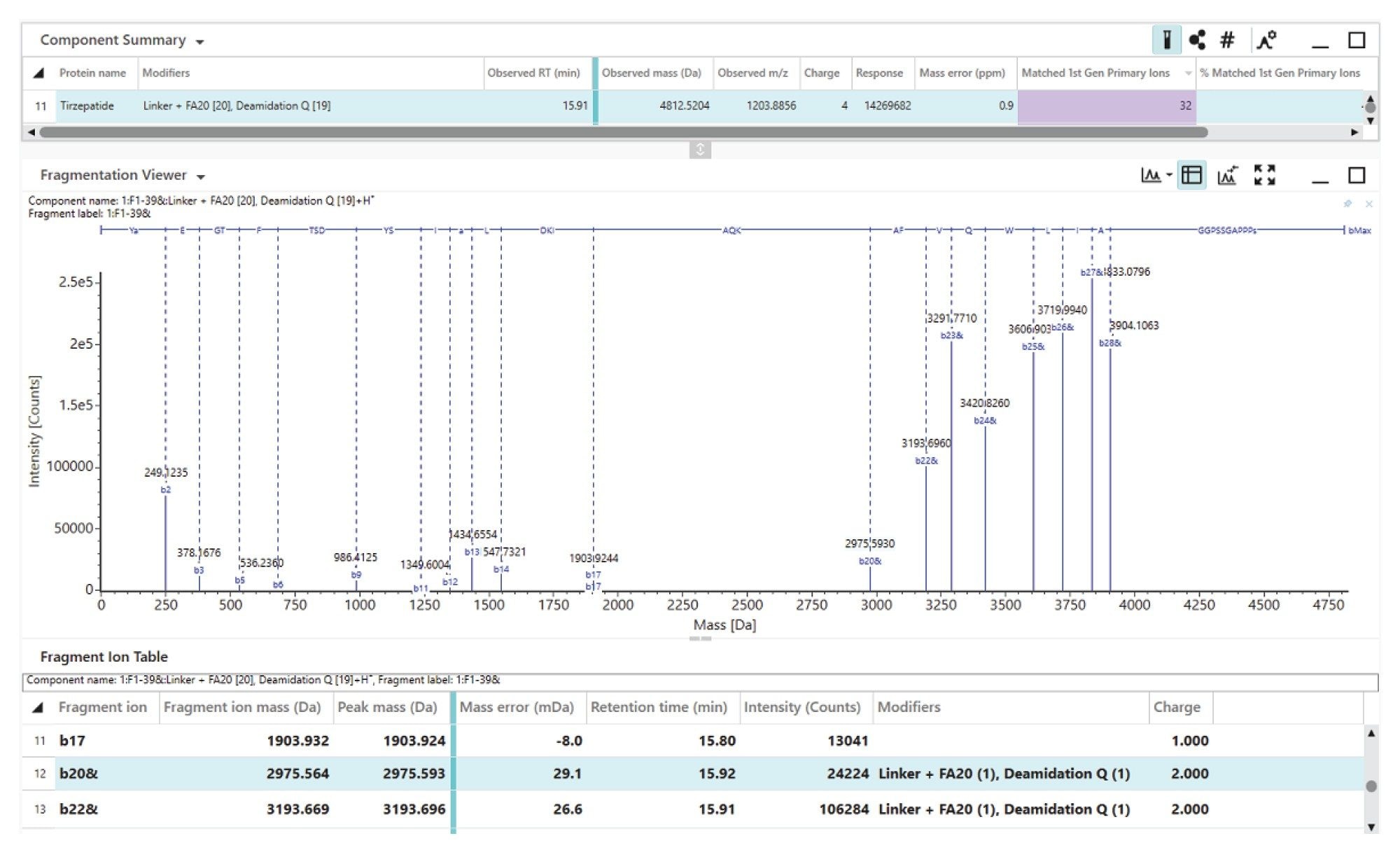The width and height of the screenshot is (1400, 857).
Task: Click the panel splitter collapse icon
Action: [x=700, y=149]
